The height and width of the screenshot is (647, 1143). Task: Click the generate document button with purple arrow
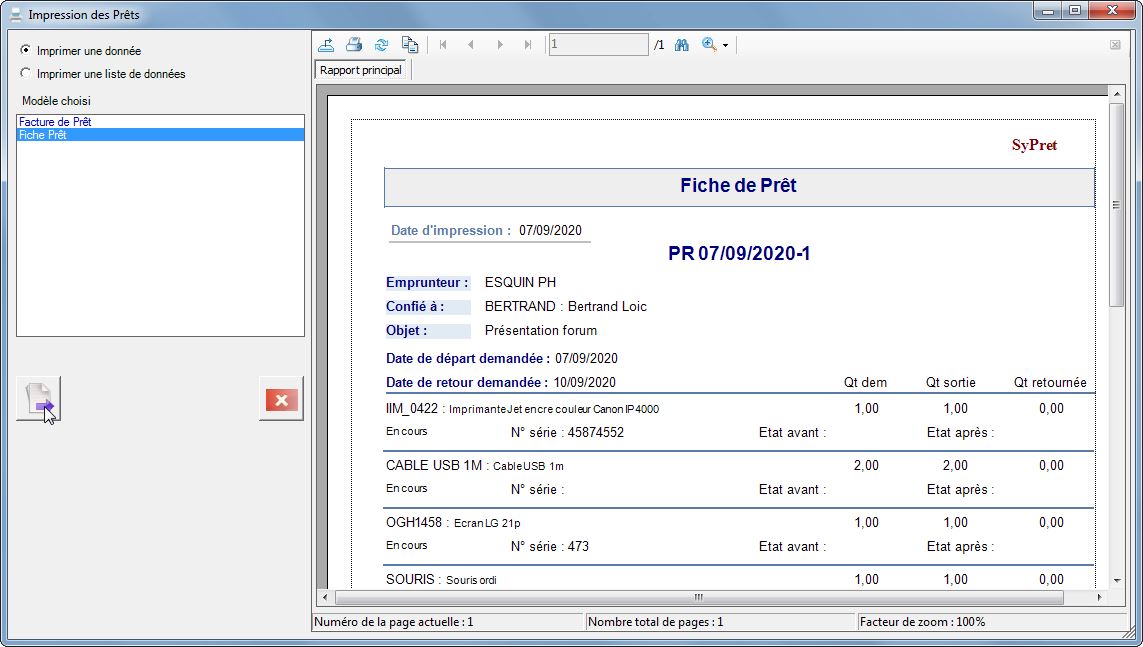tap(39, 399)
